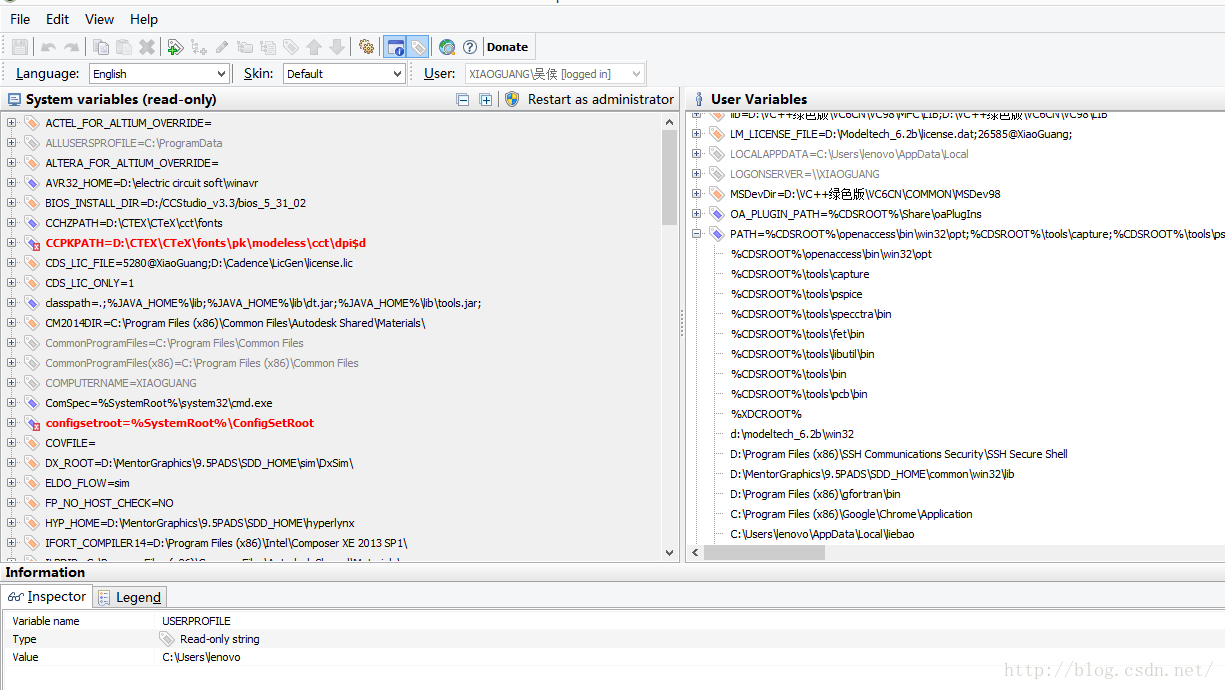Click the Add value icon in toolbar
The height and width of the screenshot is (690, 1225).
pos(198,47)
